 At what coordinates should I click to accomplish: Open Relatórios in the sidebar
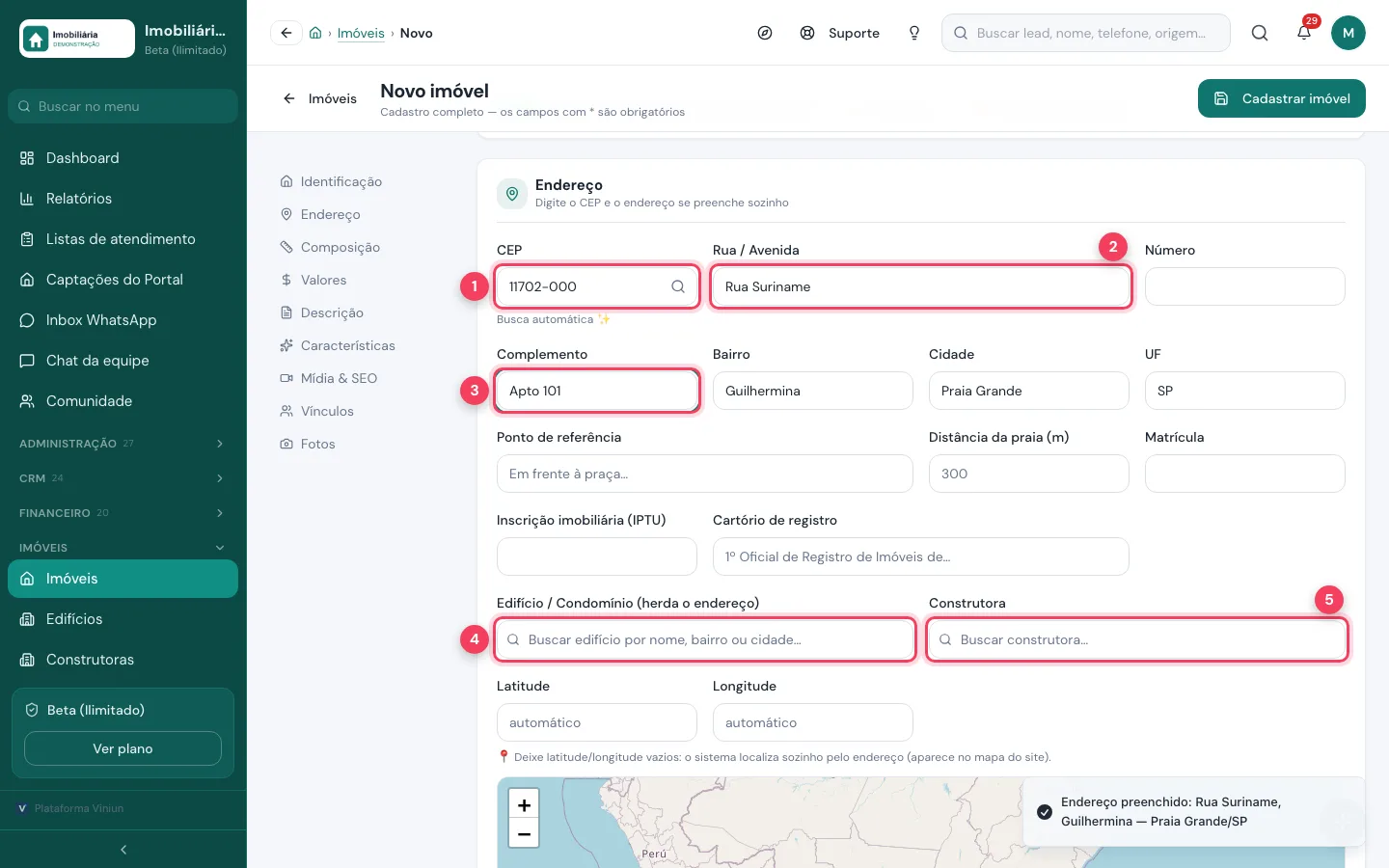pos(123,199)
